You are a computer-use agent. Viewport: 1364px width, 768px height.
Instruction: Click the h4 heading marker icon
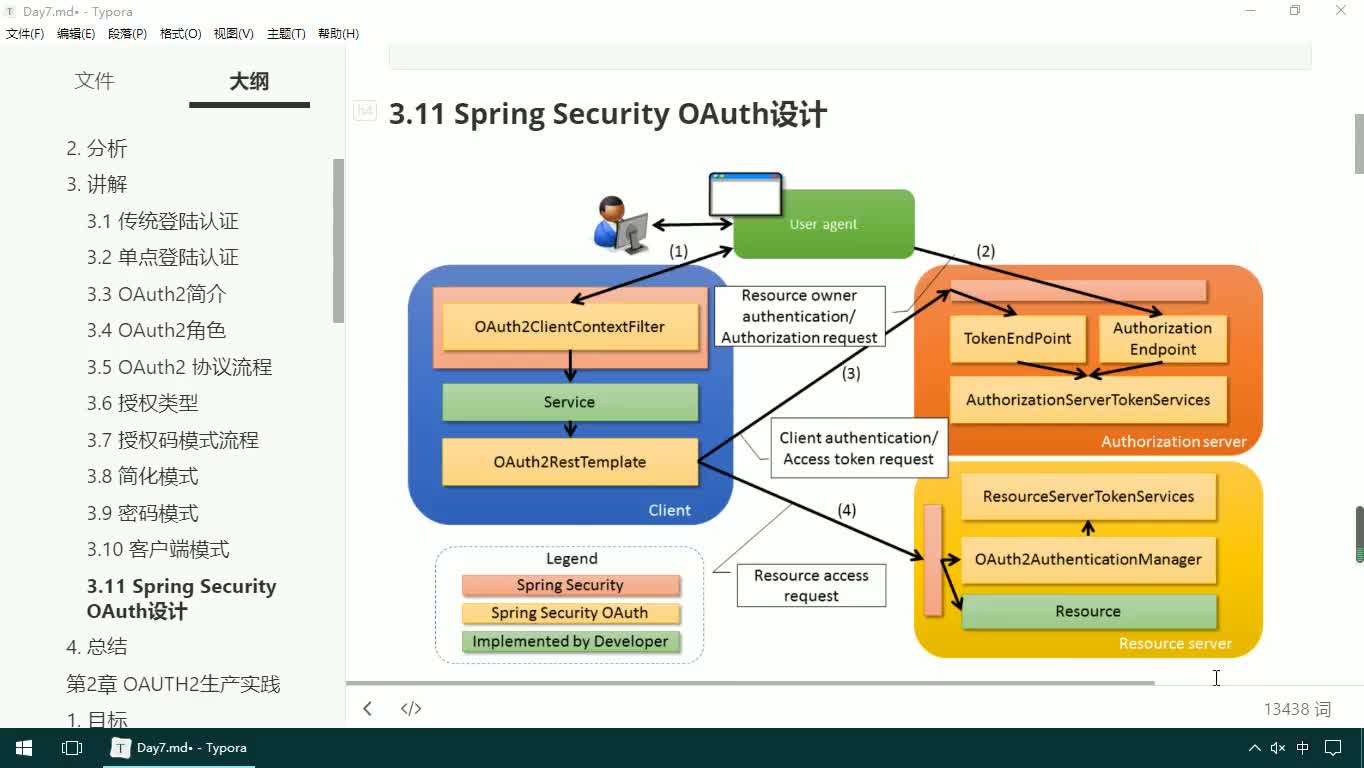point(365,111)
